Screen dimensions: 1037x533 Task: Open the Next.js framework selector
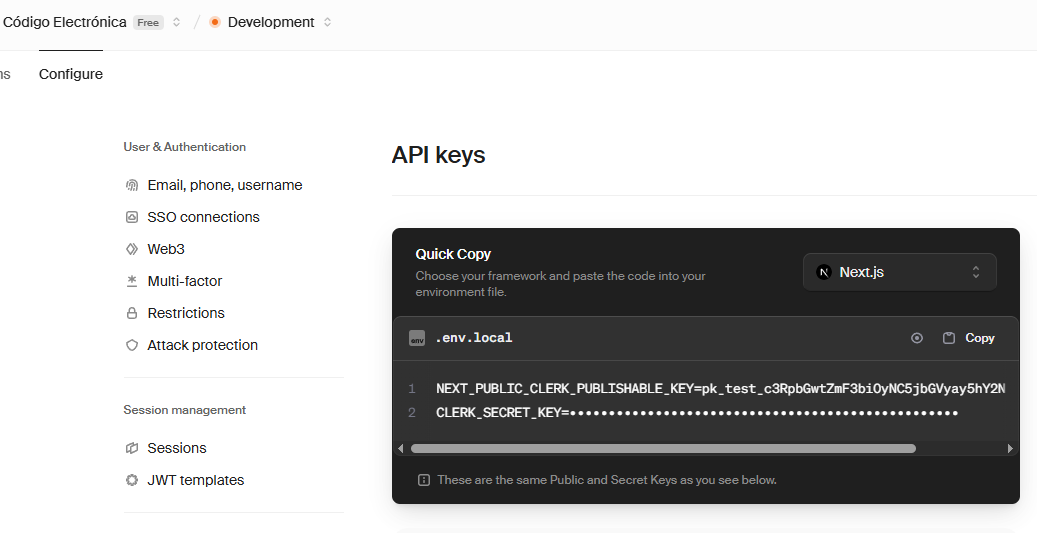point(899,272)
